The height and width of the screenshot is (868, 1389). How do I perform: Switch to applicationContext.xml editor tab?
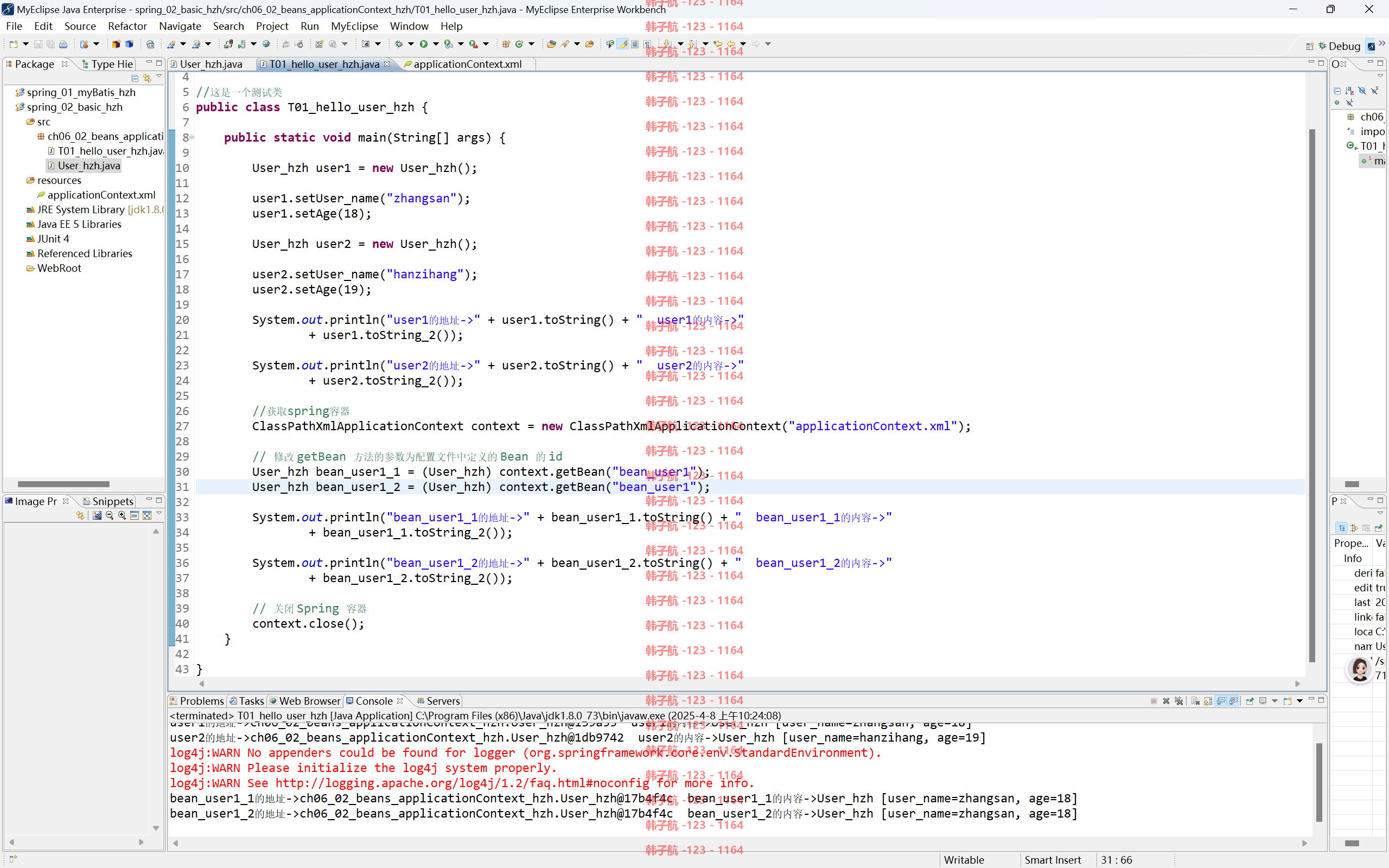(467, 63)
